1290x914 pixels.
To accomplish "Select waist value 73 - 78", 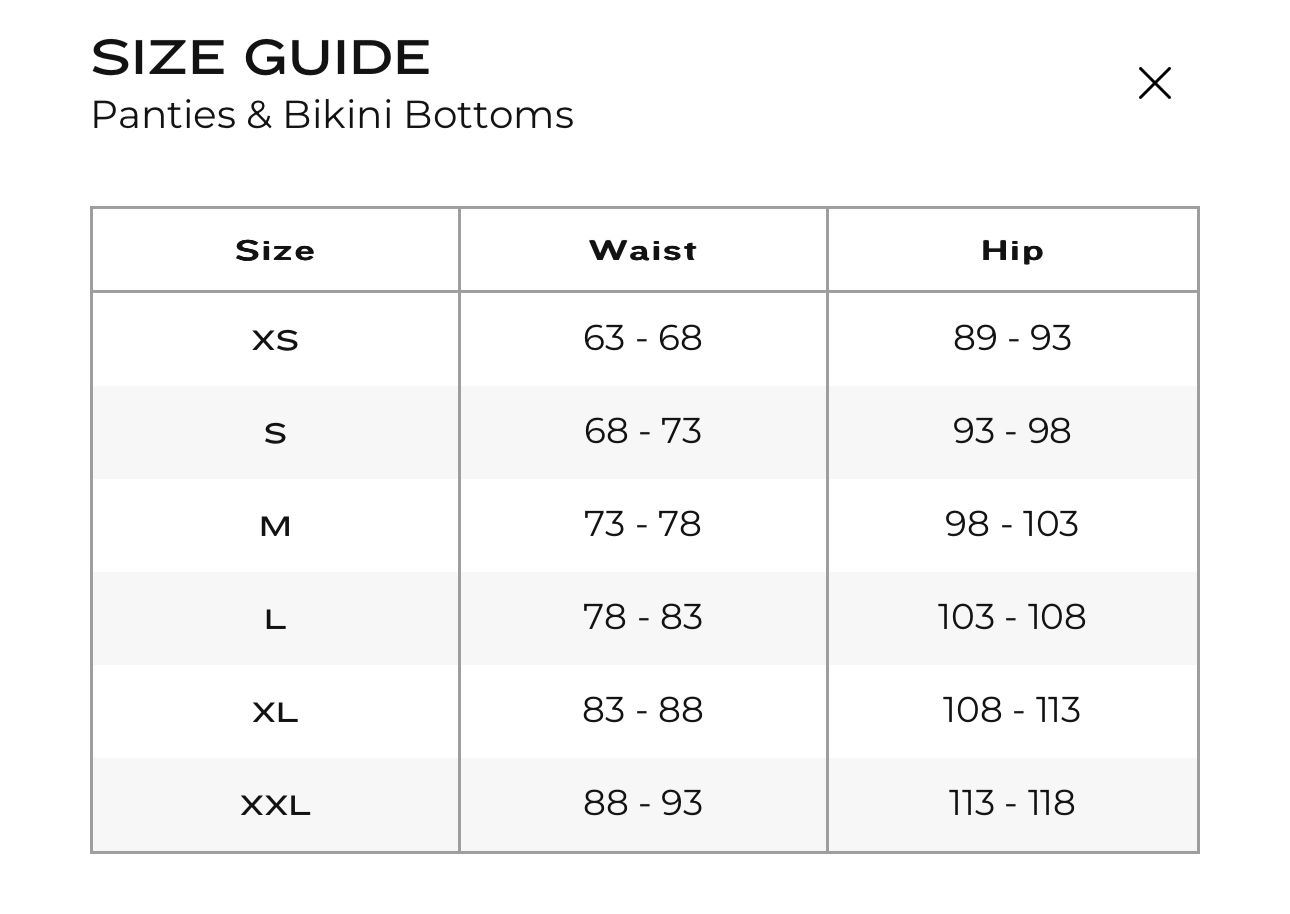I will tap(643, 524).
